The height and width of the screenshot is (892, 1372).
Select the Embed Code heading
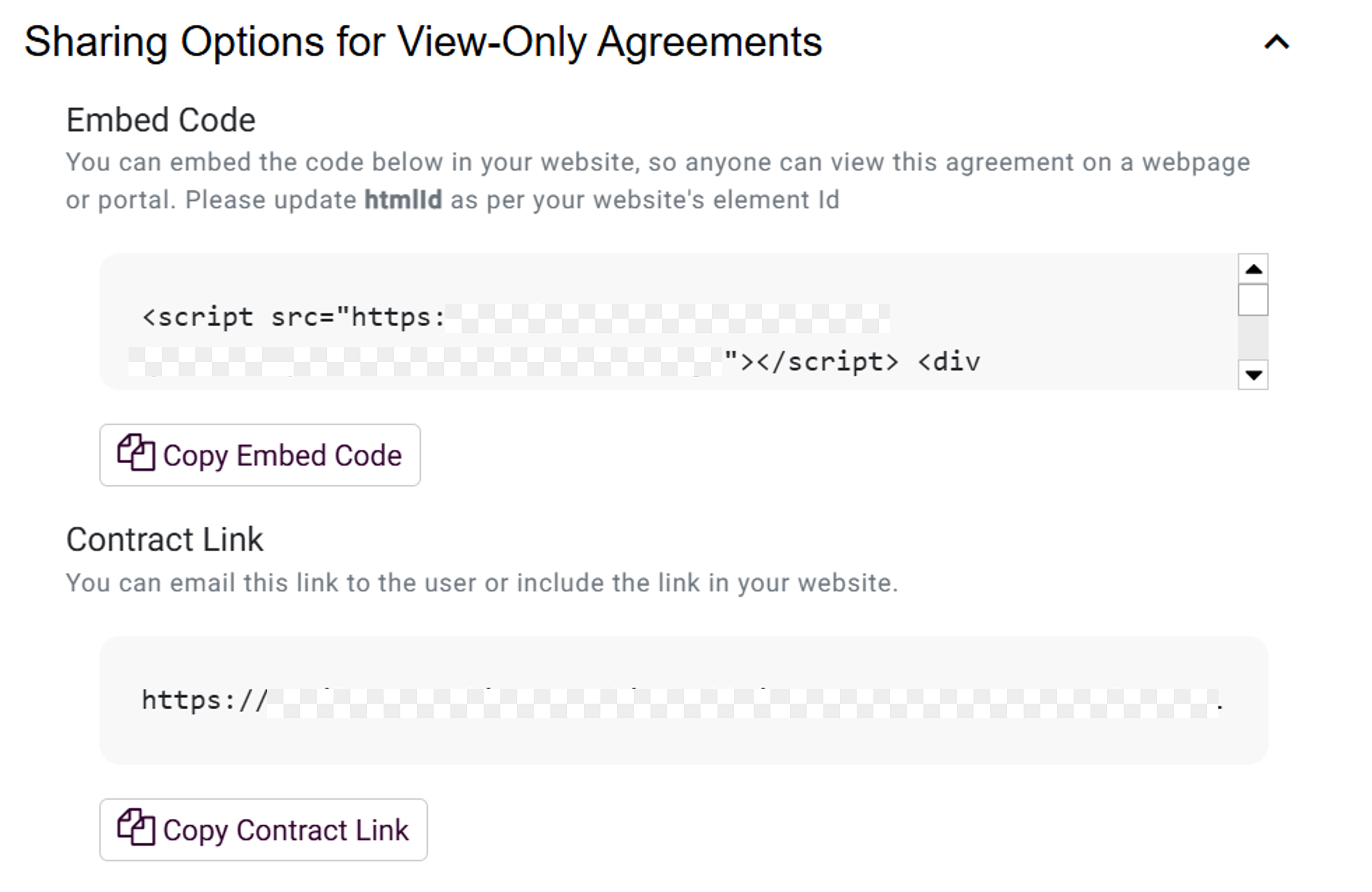point(161,120)
